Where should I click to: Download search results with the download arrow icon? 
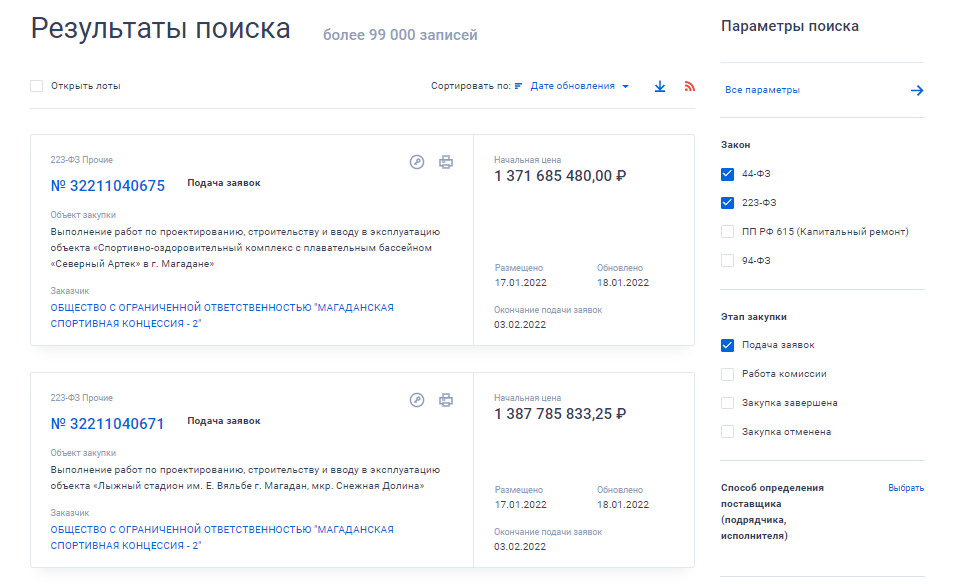[660, 86]
